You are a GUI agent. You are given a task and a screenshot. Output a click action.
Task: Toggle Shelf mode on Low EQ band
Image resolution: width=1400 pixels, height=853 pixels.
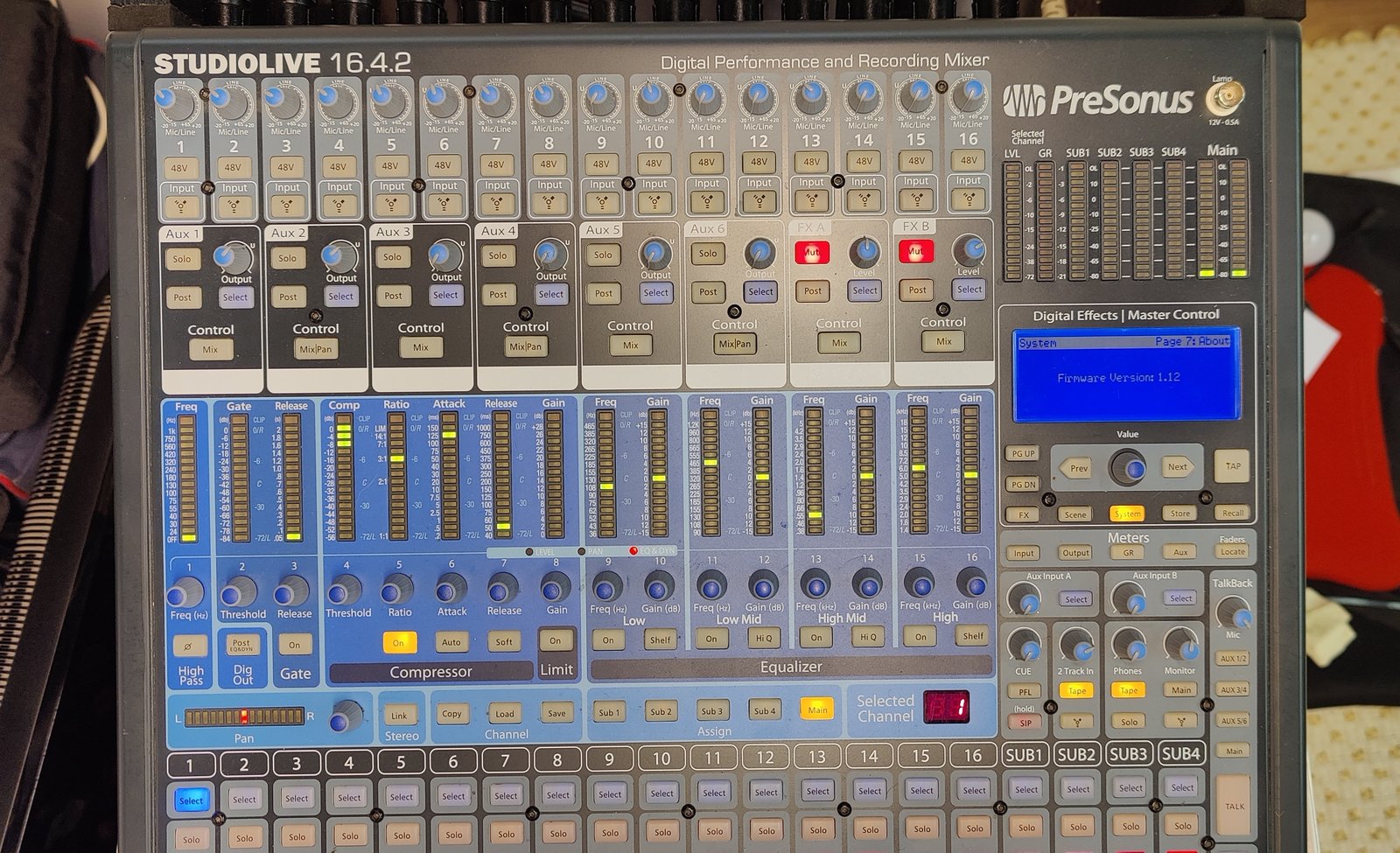pos(661,640)
